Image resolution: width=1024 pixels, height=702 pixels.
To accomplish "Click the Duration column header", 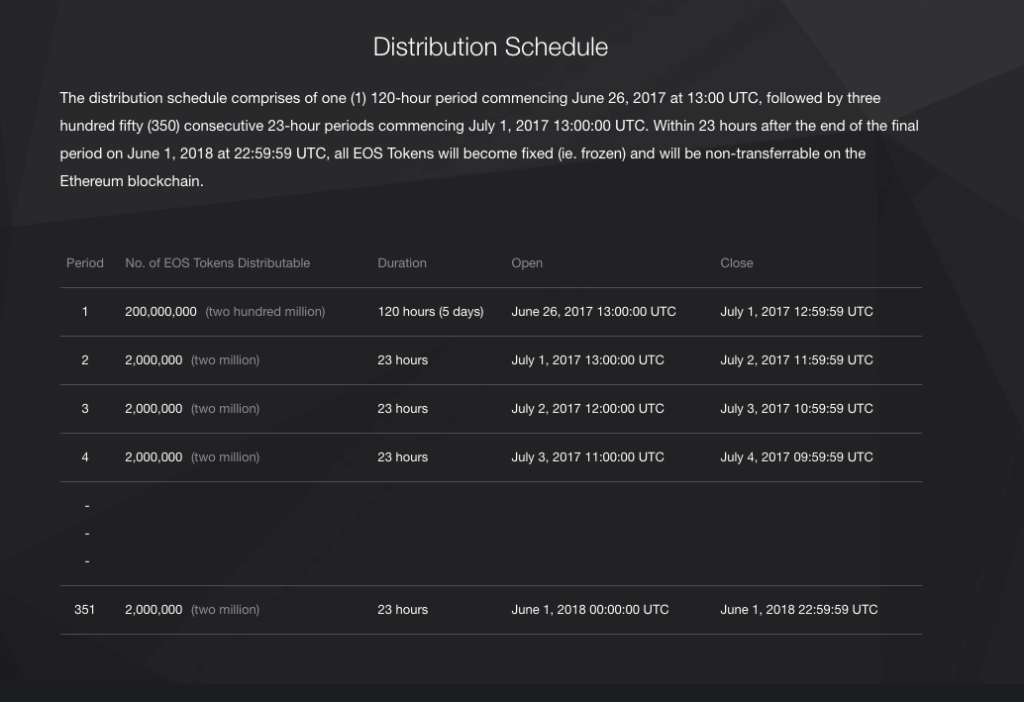I will click(402, 263).
